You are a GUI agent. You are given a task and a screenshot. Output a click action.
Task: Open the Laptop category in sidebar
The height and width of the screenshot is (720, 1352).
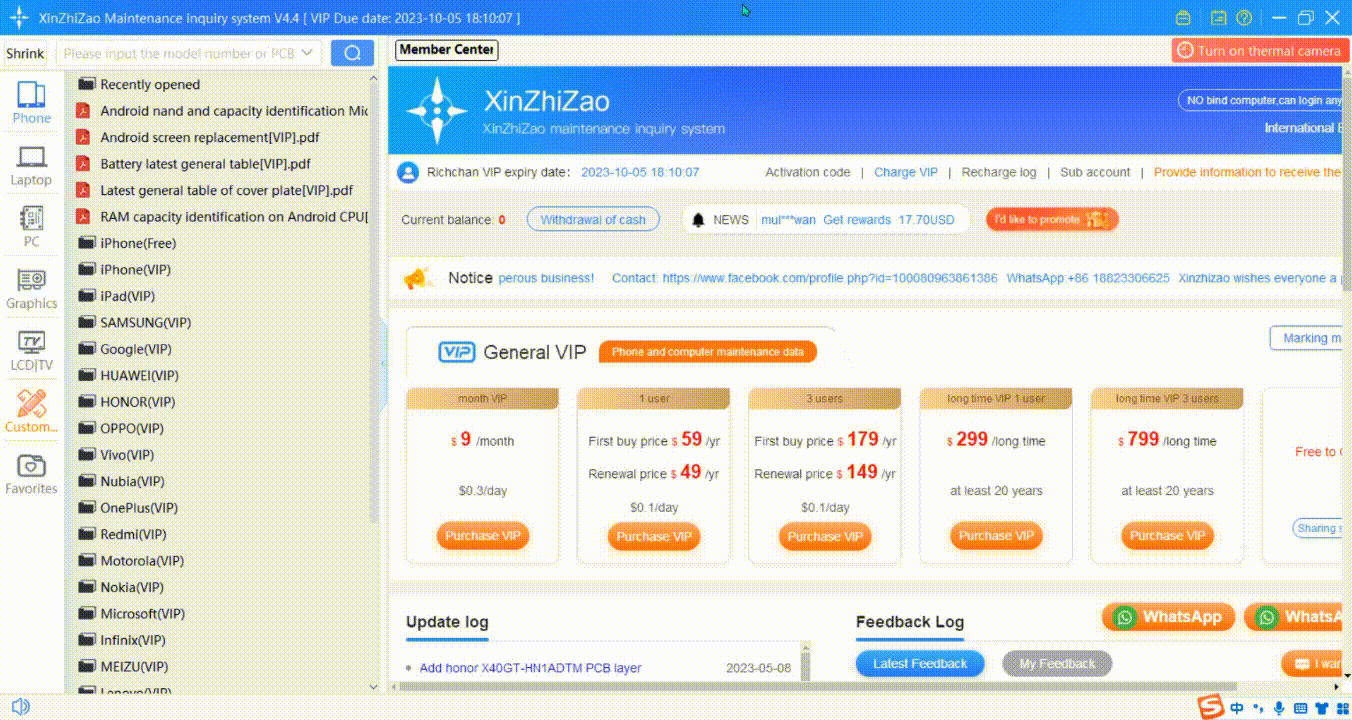(31, 165)
